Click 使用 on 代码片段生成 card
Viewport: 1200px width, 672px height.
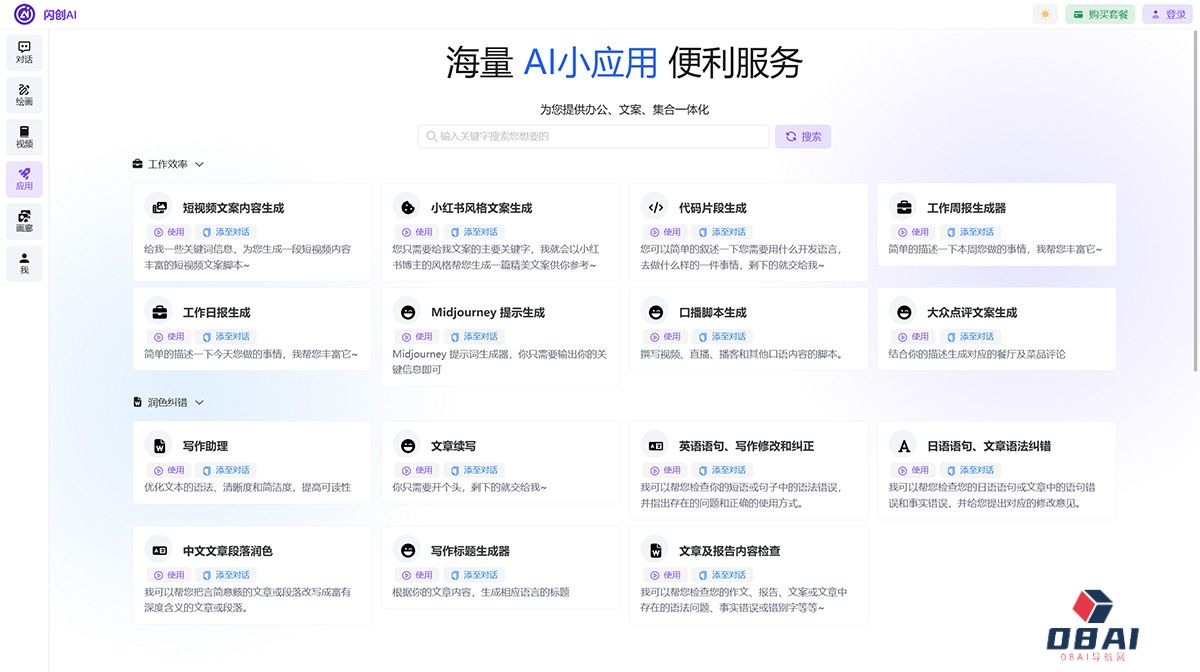pyautogui.click(x=664, y=232)
